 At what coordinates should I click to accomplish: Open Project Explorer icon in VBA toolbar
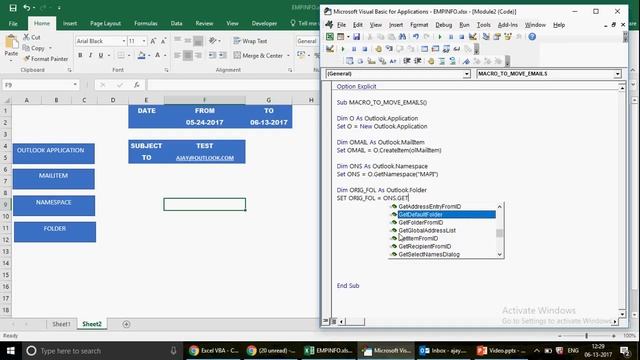point(486,37)
